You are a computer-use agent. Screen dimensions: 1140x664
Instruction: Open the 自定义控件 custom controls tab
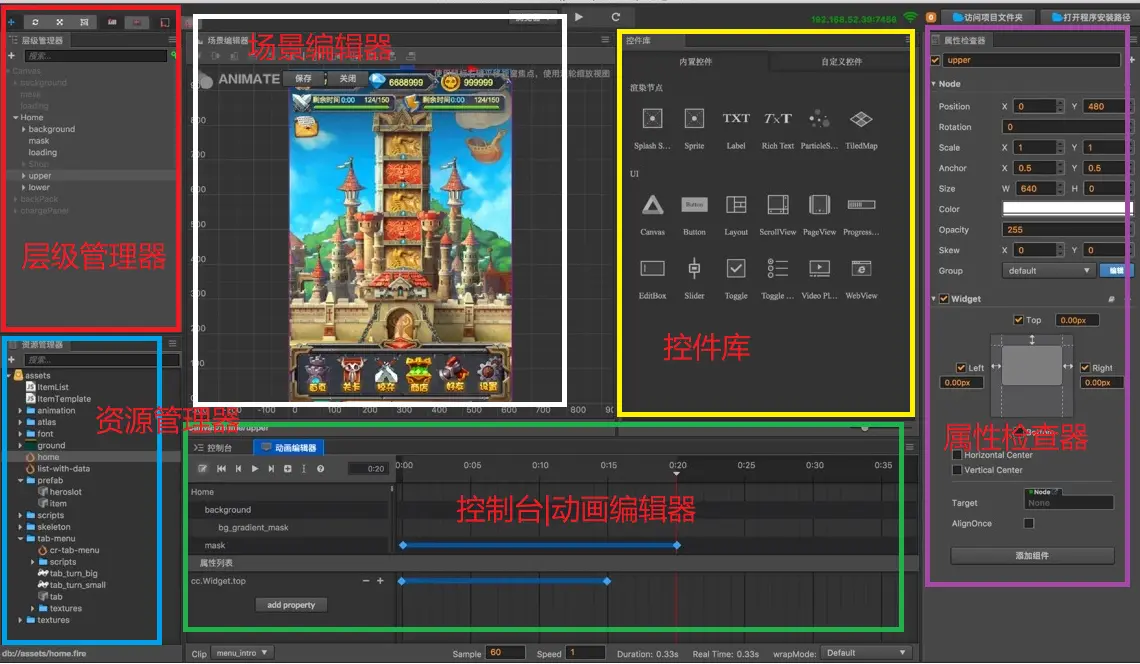click(x=841, y=62)
